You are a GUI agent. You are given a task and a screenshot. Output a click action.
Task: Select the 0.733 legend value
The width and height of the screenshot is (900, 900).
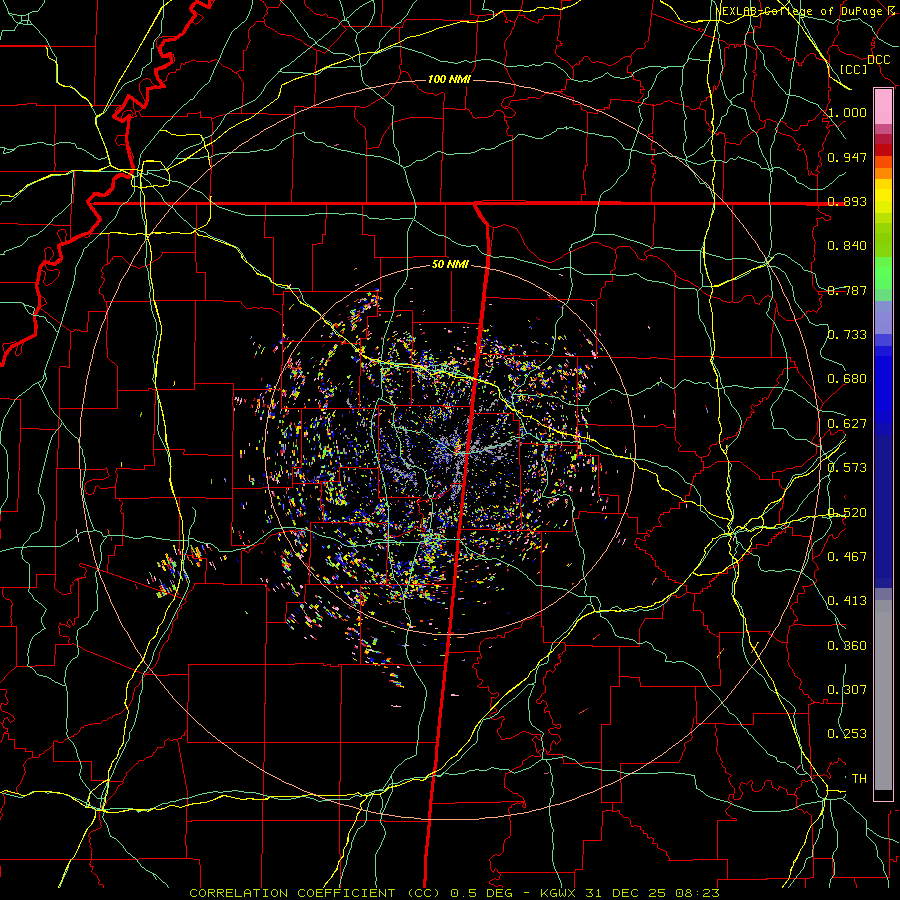(x=847, y=335)
